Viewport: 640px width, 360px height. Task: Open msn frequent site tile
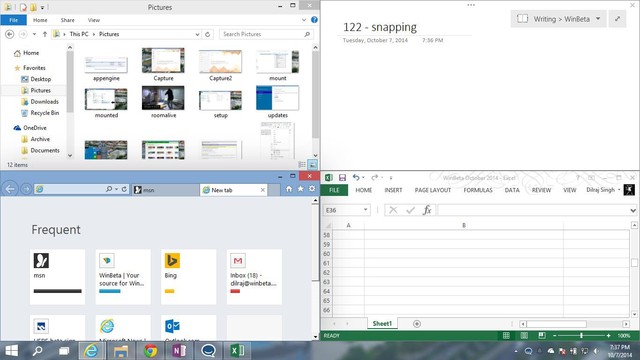coord(58,277)
